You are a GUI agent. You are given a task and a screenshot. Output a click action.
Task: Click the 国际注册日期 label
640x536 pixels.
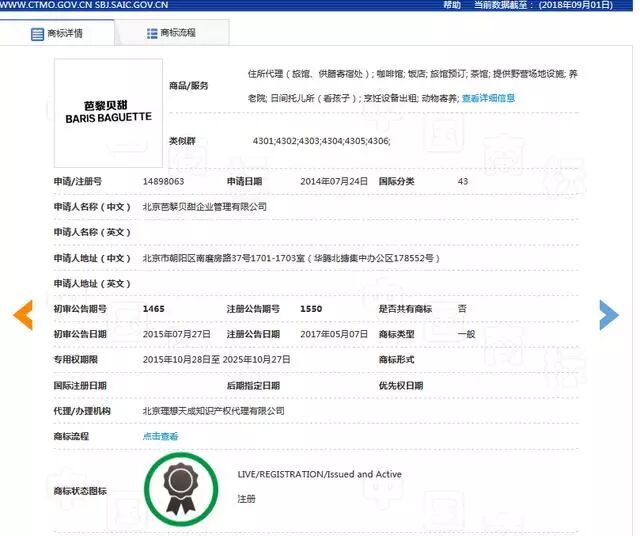coord(80,386)
